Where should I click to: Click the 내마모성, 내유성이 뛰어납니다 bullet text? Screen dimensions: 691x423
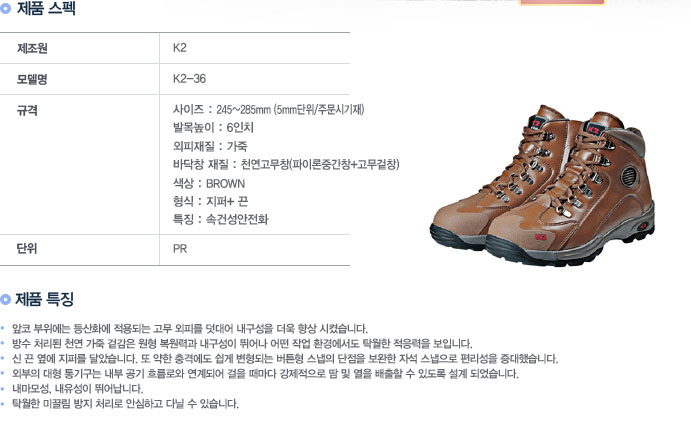(78, 389)
